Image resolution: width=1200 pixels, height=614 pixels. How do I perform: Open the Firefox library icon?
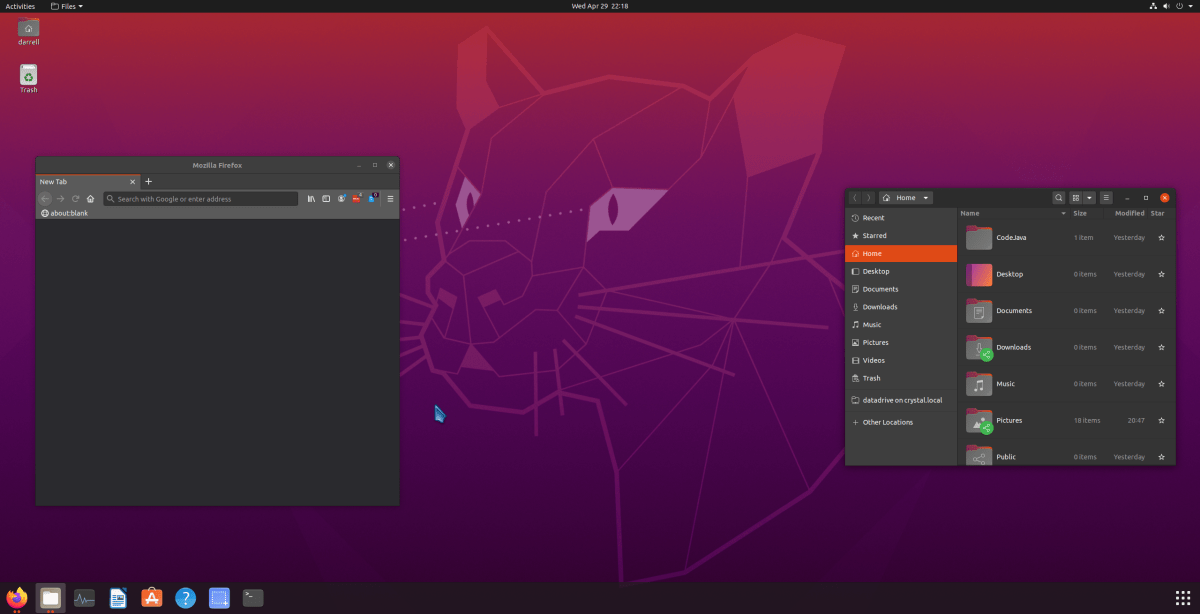311,198
